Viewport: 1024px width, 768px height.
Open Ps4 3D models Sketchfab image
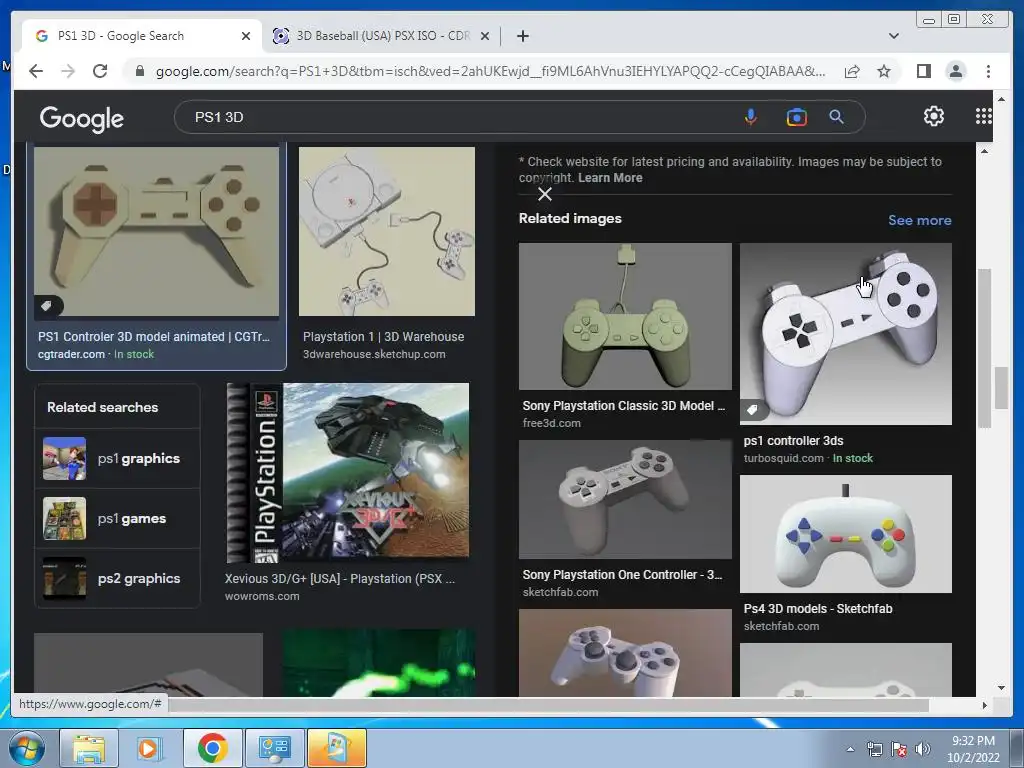846,534
